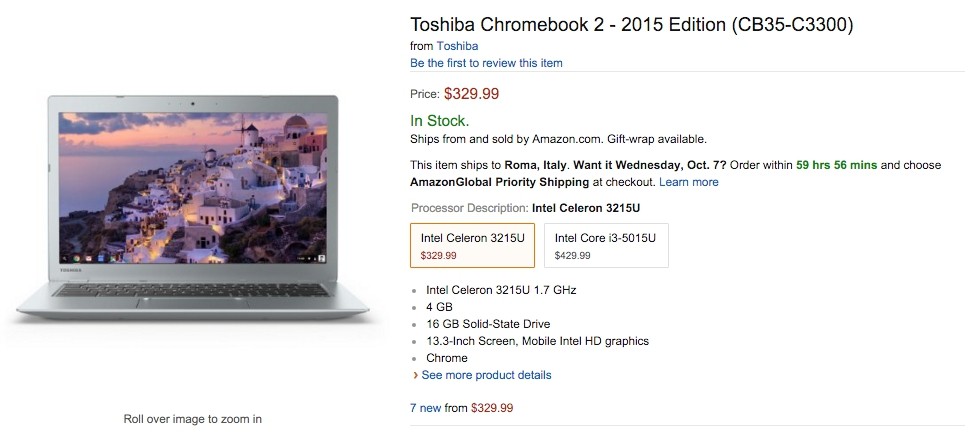Open Learn more about priority shipping
The image size is (971, 433).
pyautogui.click(x=689, y=182)
